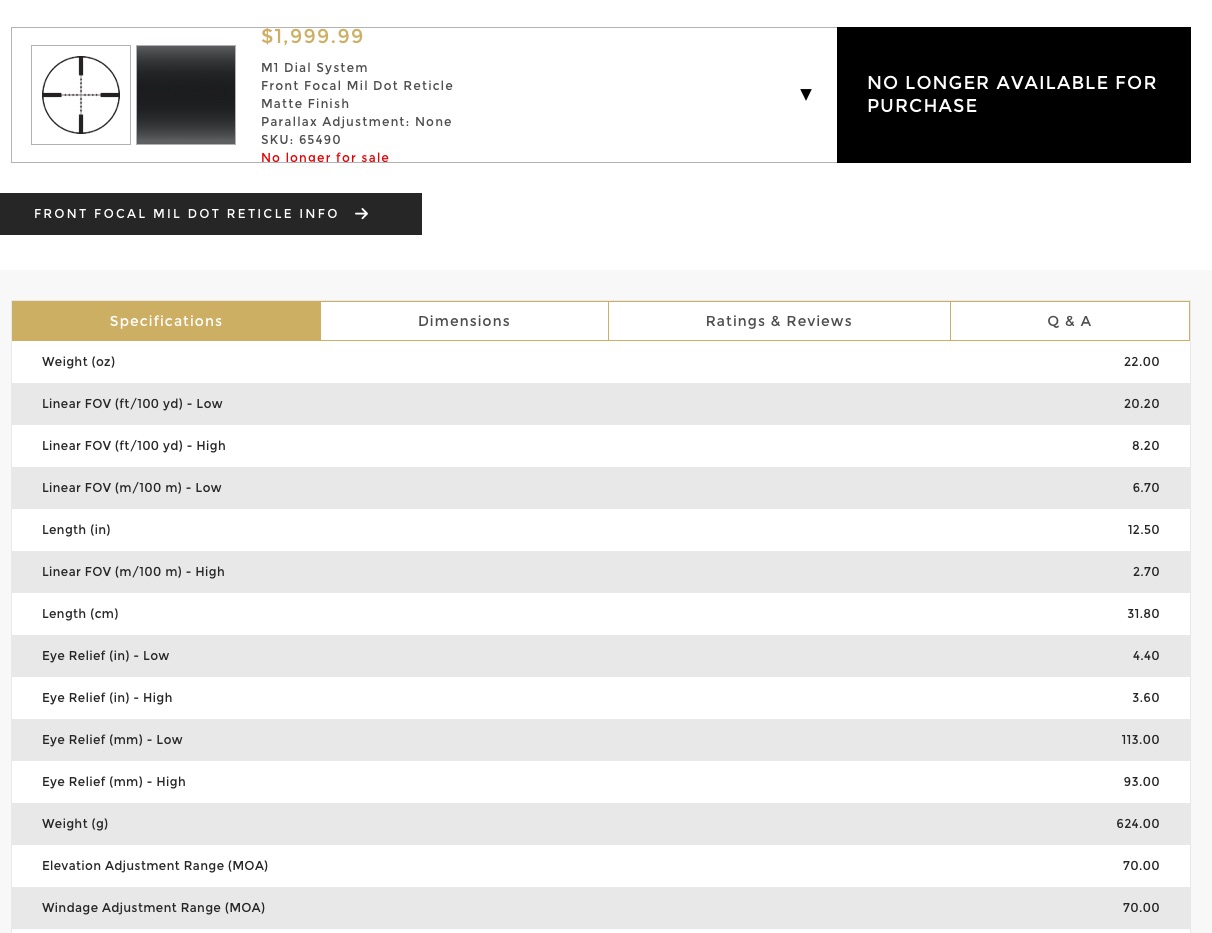Click the red No longer for sale notice

pos(325,157)
